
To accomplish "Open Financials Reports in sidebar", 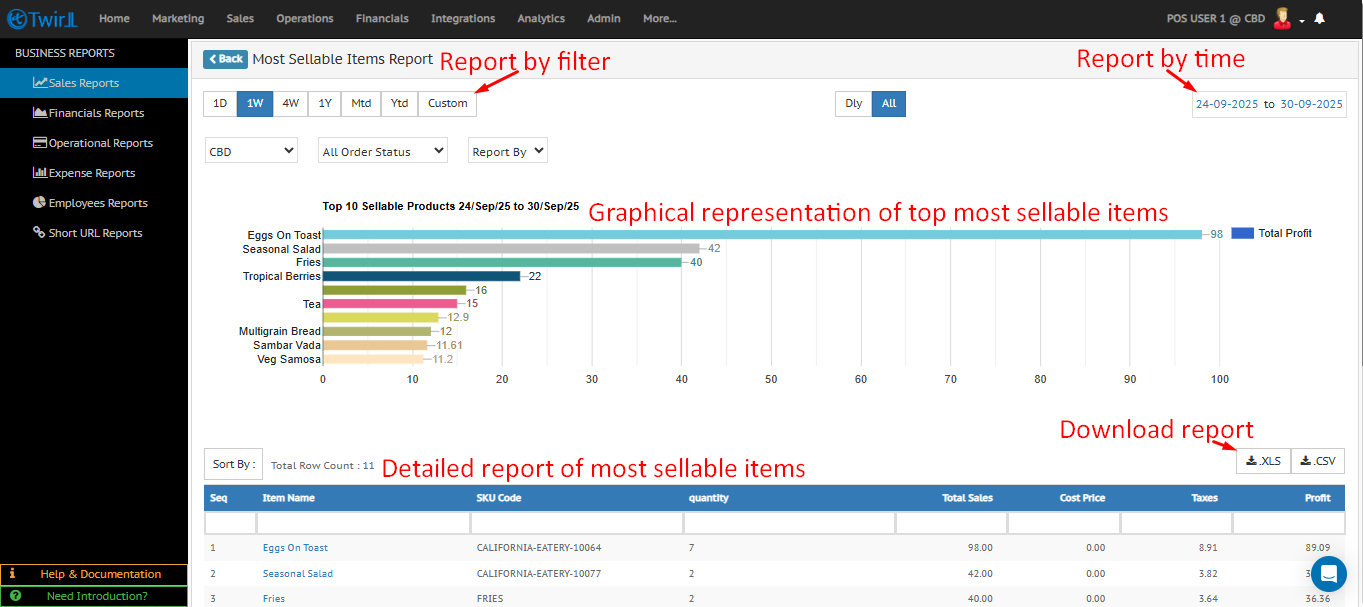I will click(x=96, y=113).
